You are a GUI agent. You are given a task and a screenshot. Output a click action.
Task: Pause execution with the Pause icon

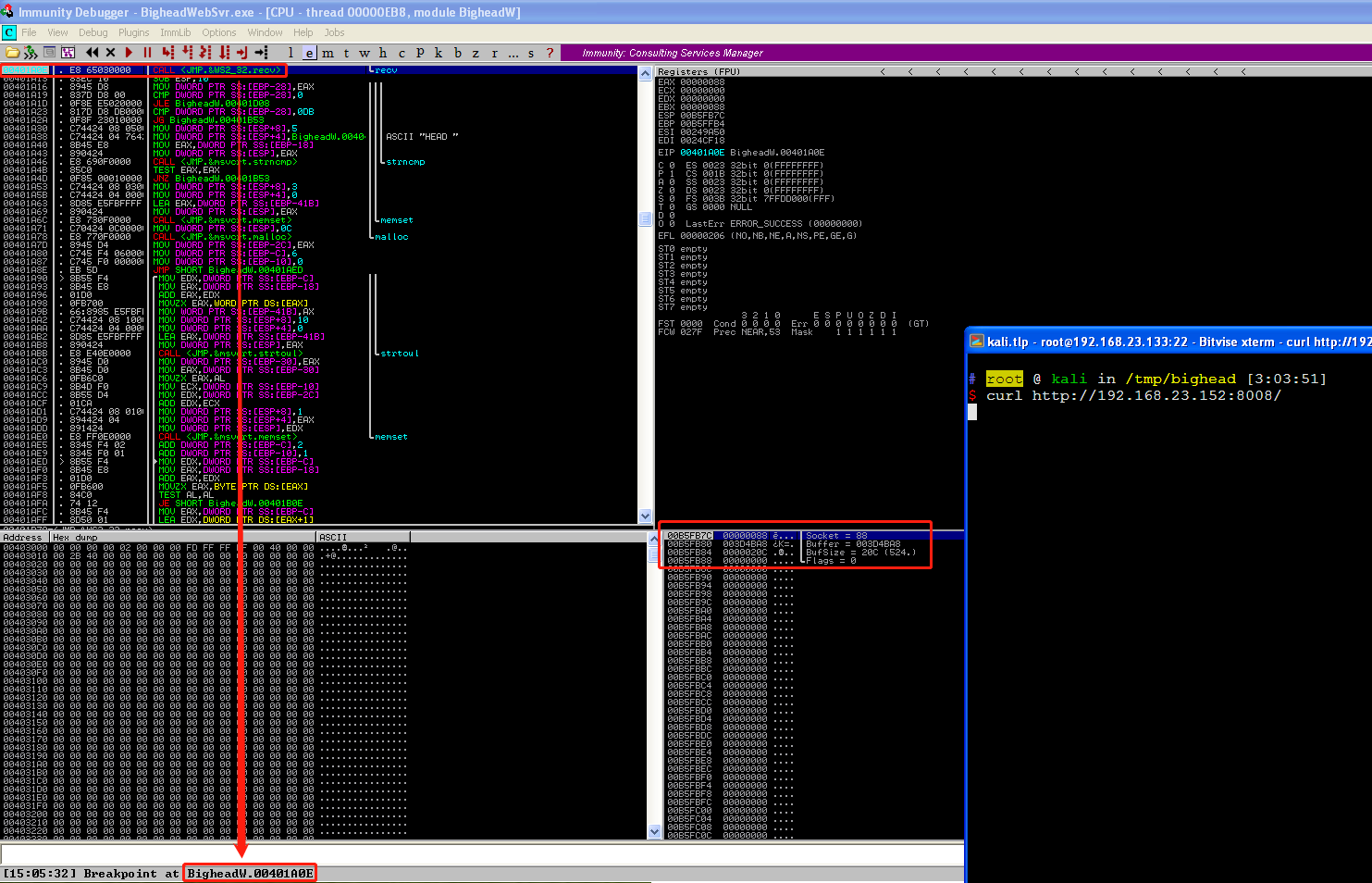coord(147,53)
